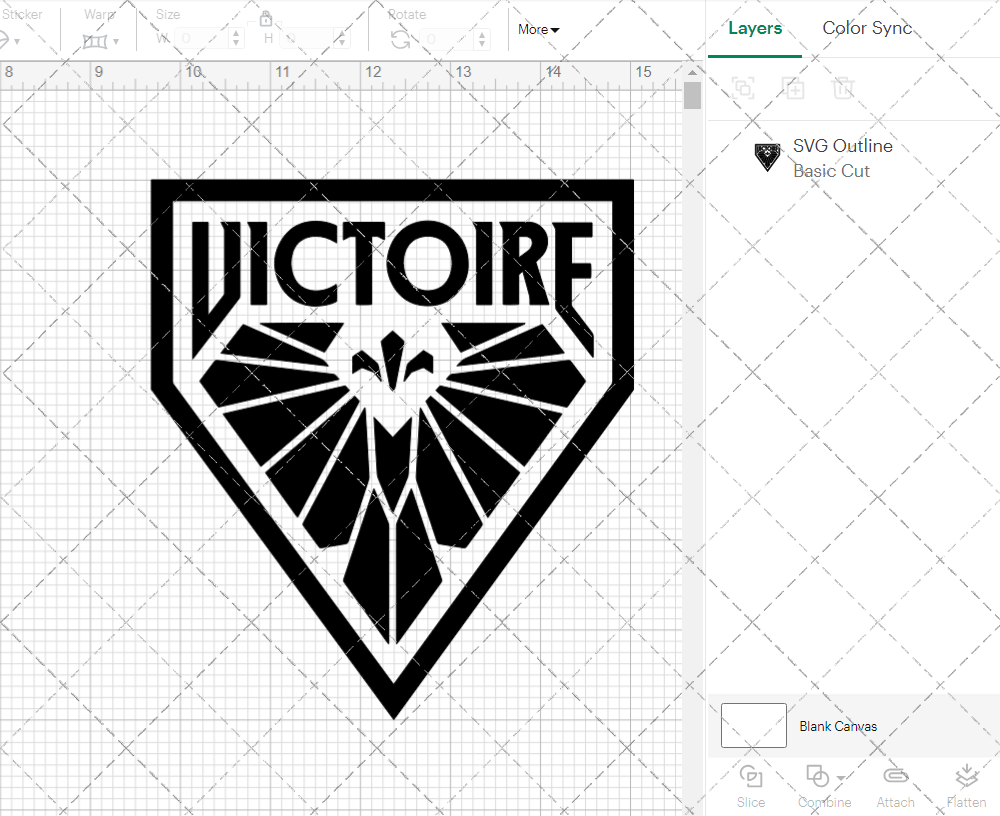The height and width of the screenshot is (816, 1000).
Task: Open the More dropdown menu
Action: pos(538,30)
